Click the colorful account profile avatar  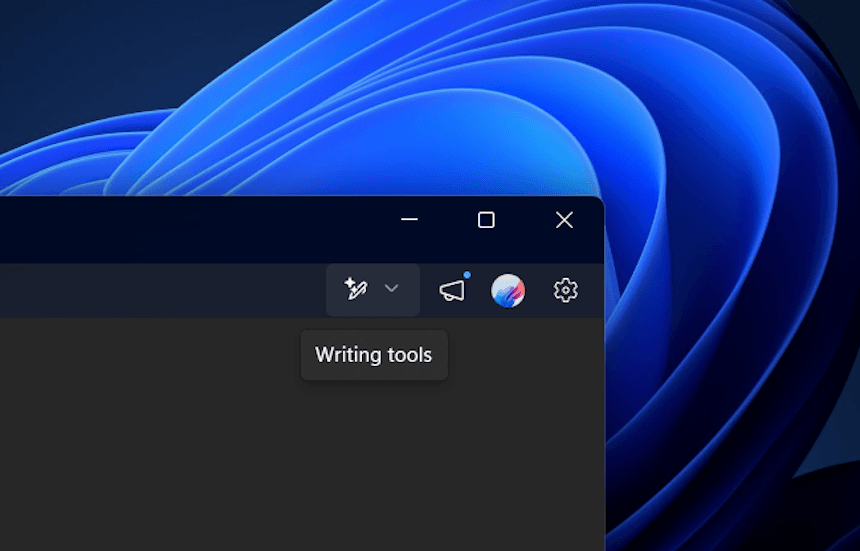(x=508, y=291)
